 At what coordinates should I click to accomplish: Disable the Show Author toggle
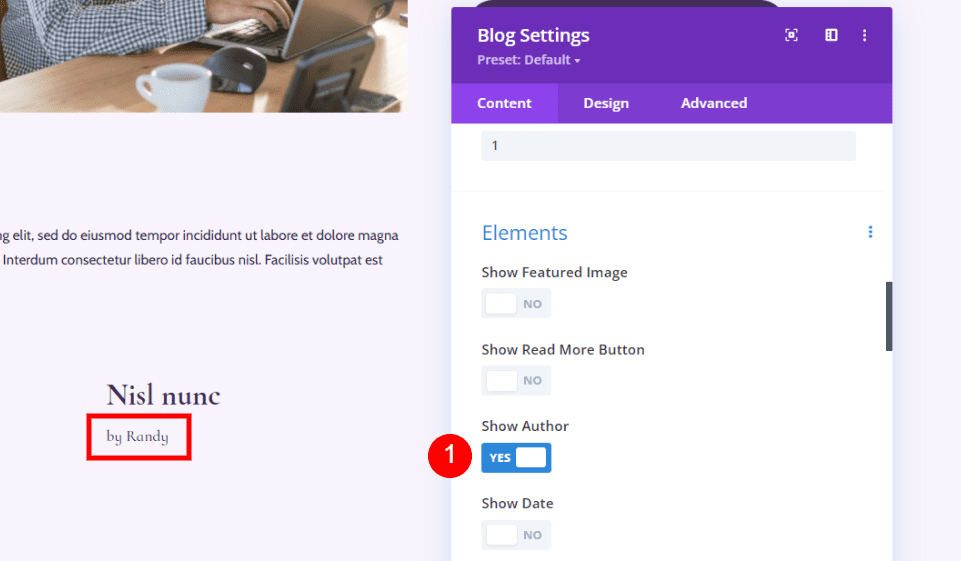(x=516, y=457)
